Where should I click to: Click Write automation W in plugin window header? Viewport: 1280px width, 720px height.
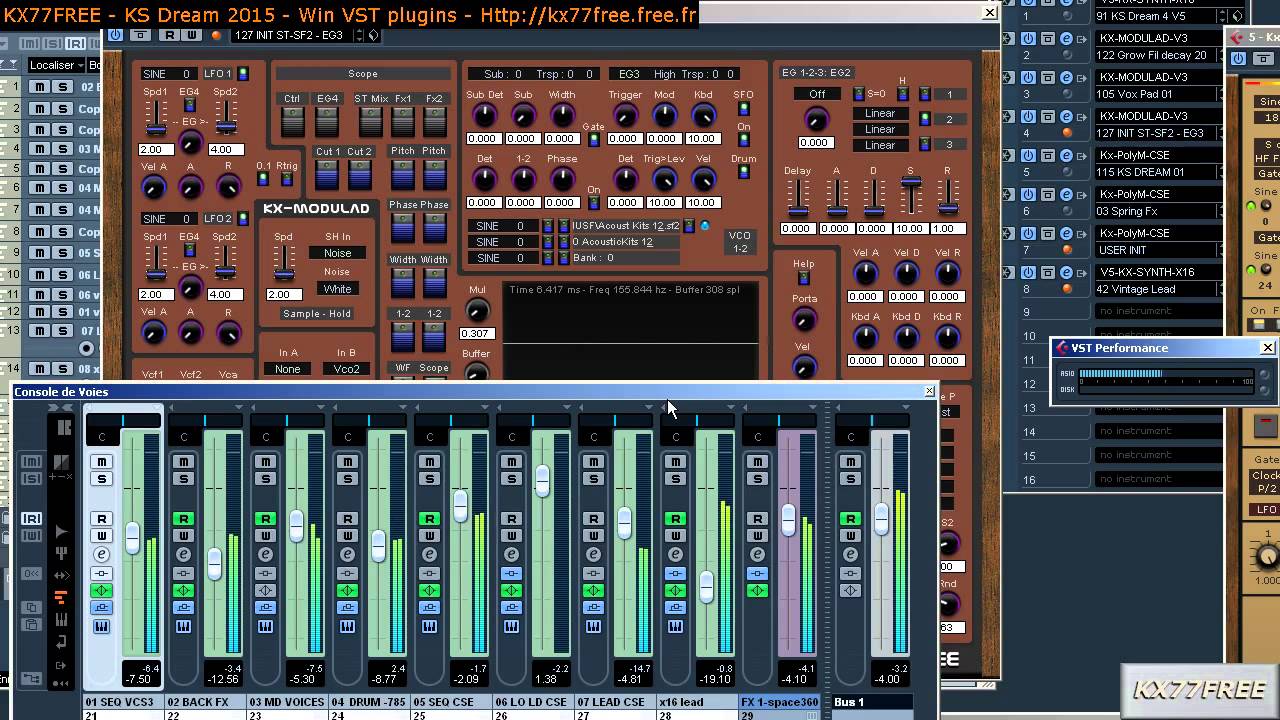point(190,35)
